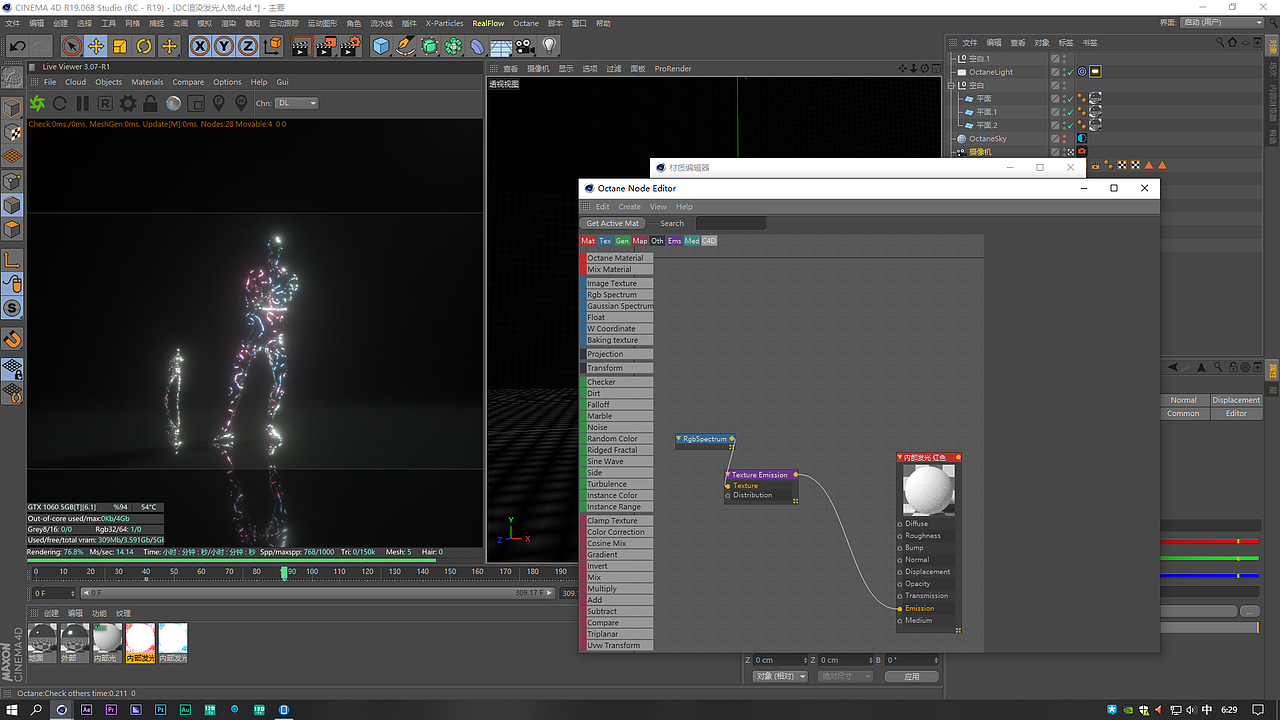Click the Octane light tag on OctaneLight

coord(1095,72)
